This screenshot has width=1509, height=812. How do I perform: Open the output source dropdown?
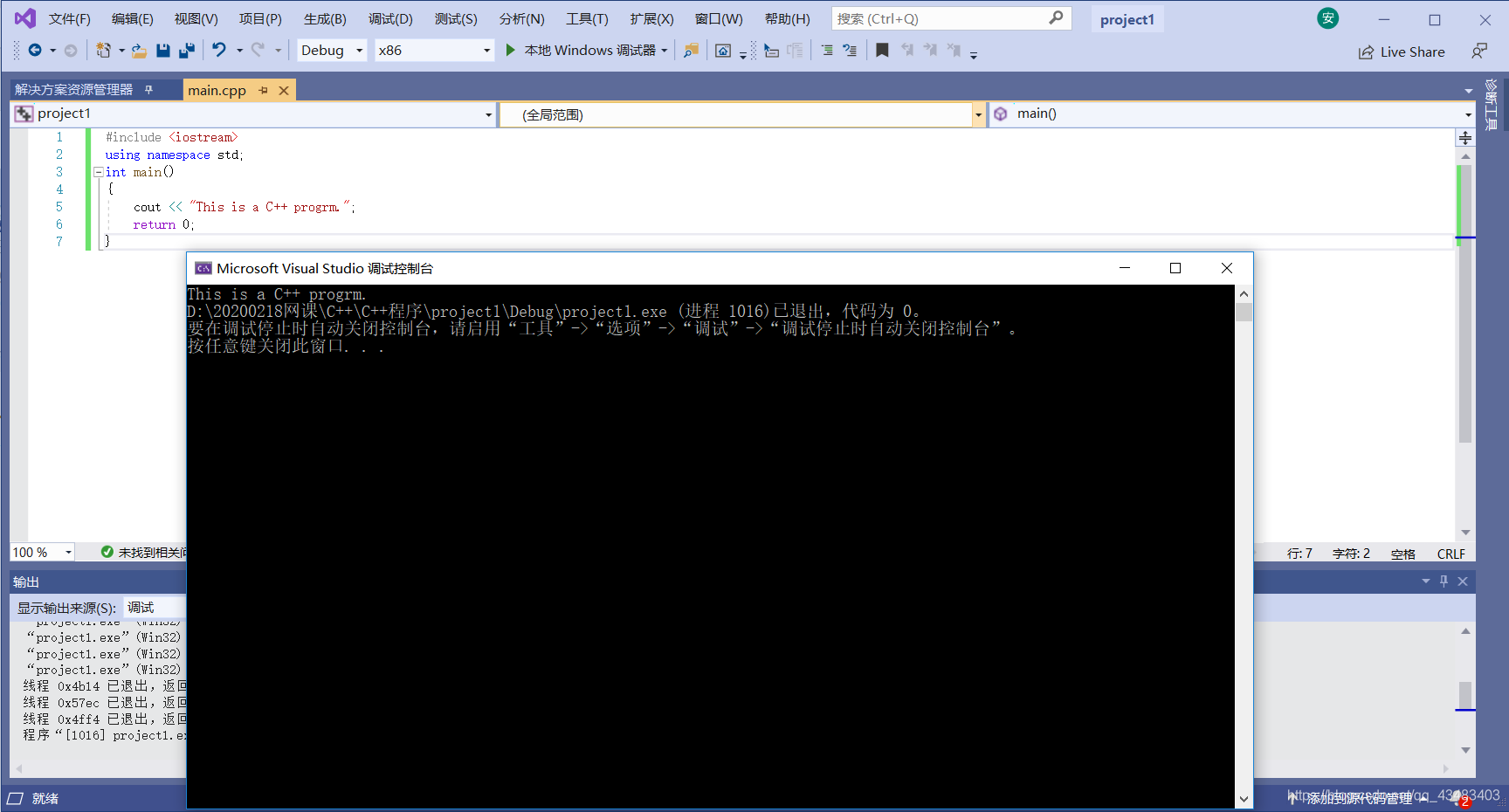click(155, 608)
